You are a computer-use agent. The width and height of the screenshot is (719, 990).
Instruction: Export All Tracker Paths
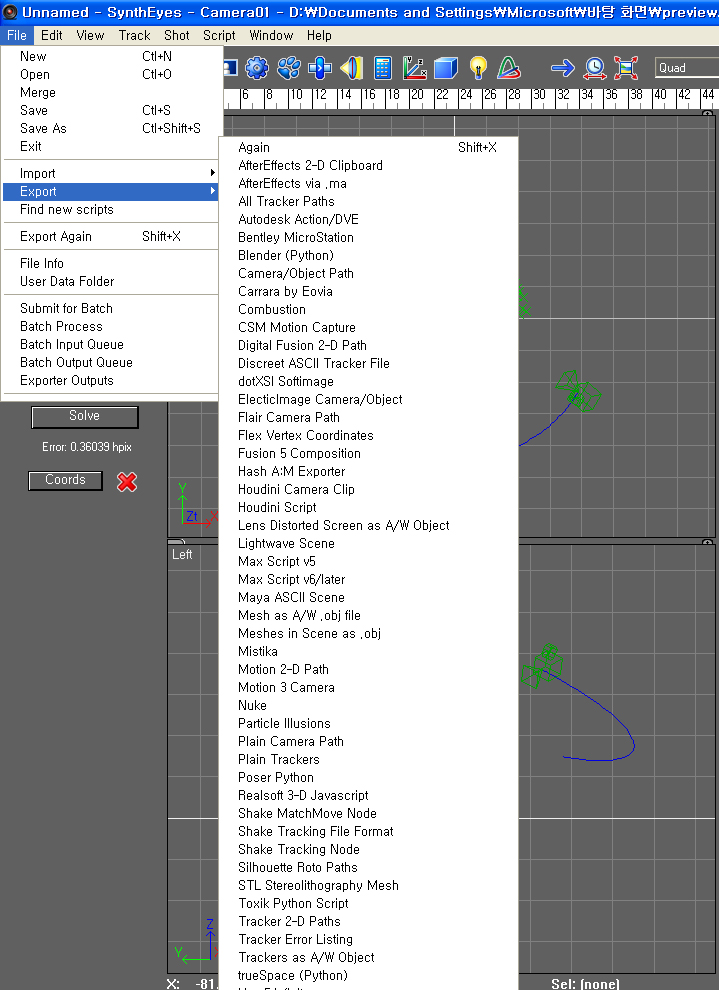coord(368,201)
